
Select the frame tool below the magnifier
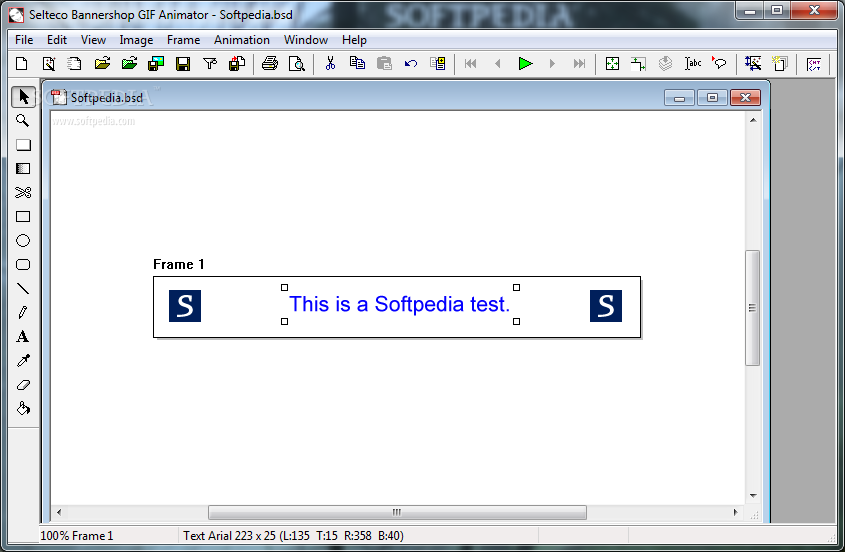(x=23, y=145)
